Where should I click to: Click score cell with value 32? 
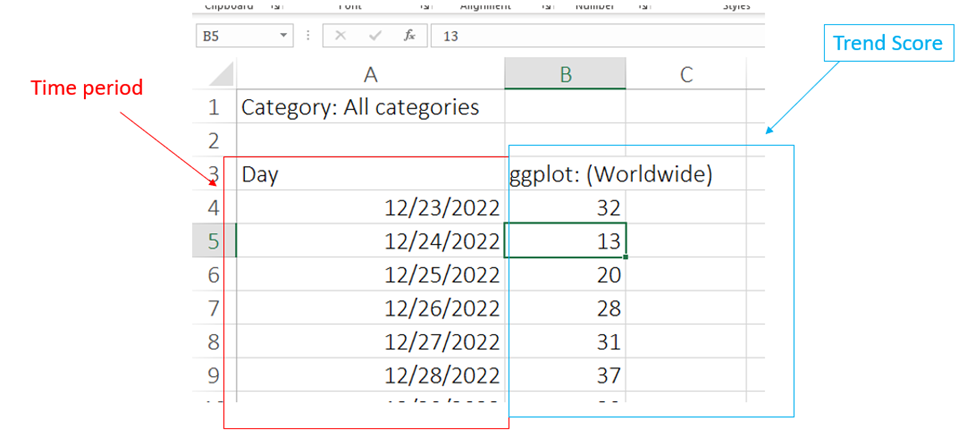565,207
